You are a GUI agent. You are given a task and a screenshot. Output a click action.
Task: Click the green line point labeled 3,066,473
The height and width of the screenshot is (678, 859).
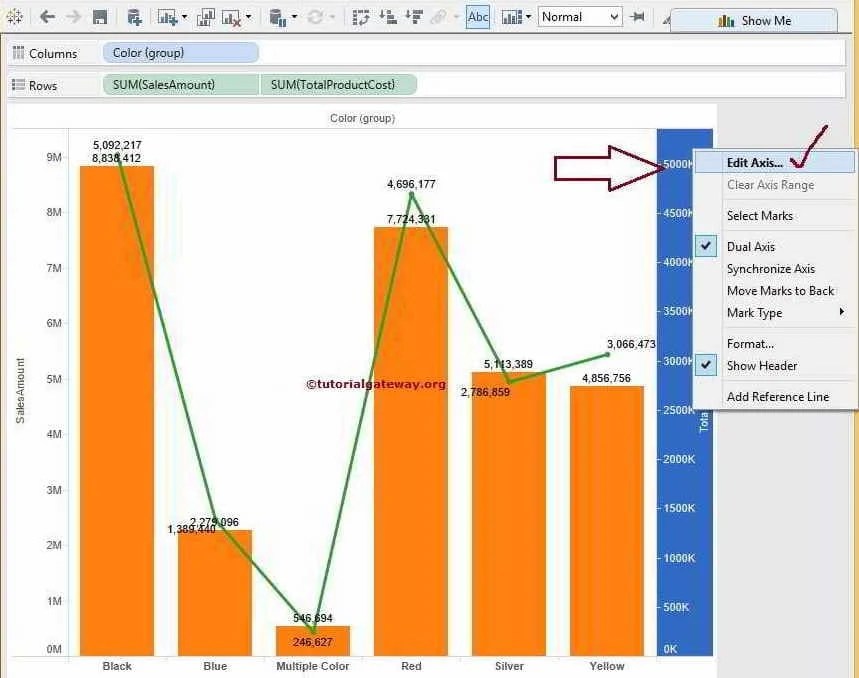click(x=607, y=354)
